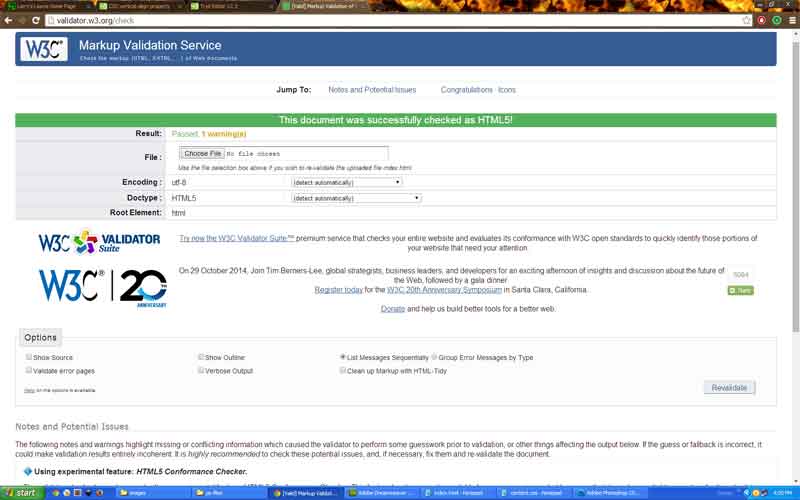The width and height of the screenshot is (800, 500).
Task: Click the Windows Start button
Action: pos(20,493)
